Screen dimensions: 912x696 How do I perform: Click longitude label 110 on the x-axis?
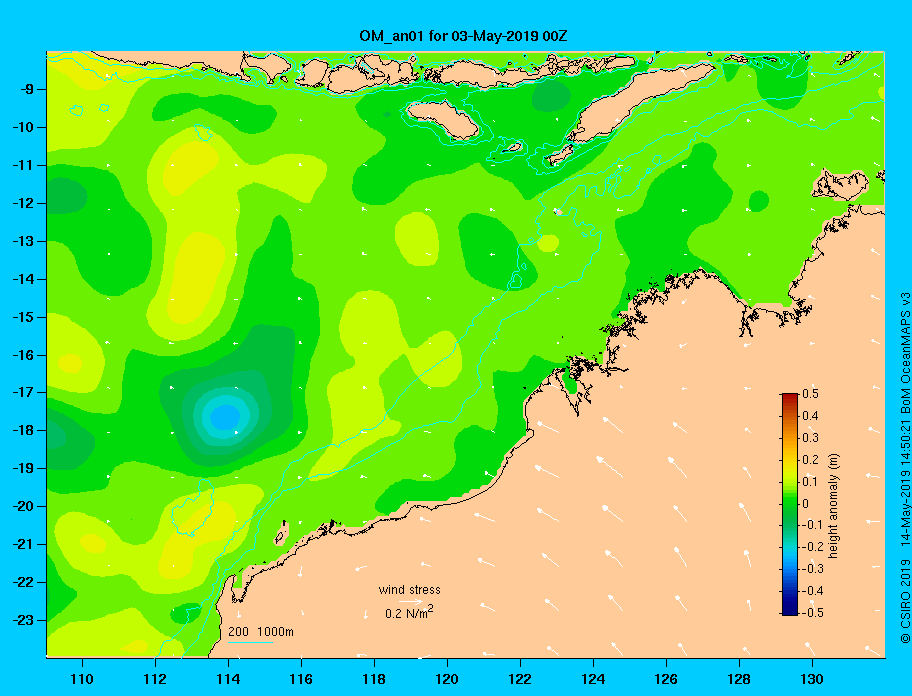click(82, 679)
